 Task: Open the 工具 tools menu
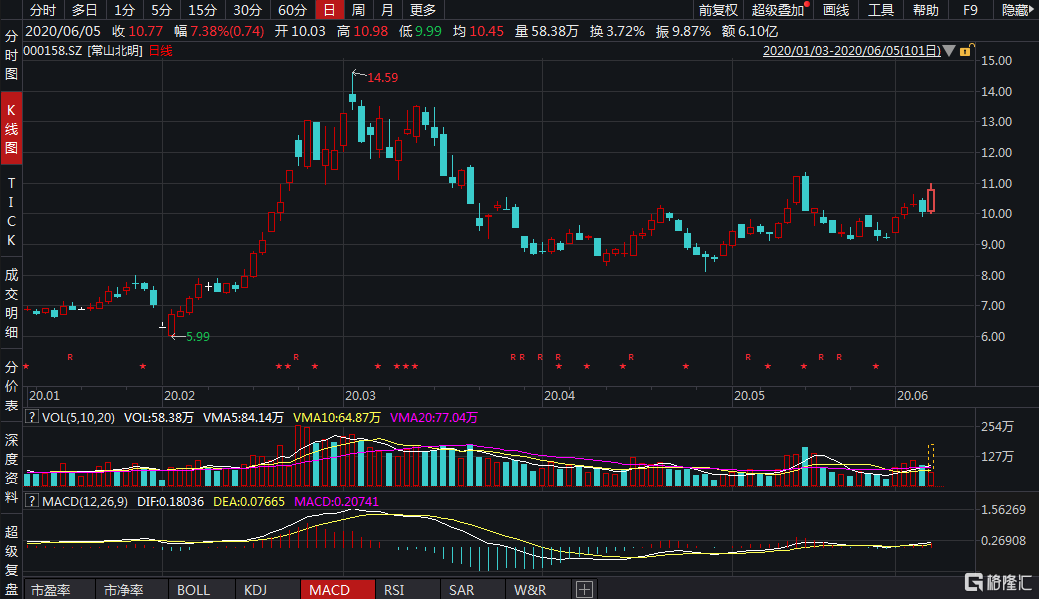(880, 10)
